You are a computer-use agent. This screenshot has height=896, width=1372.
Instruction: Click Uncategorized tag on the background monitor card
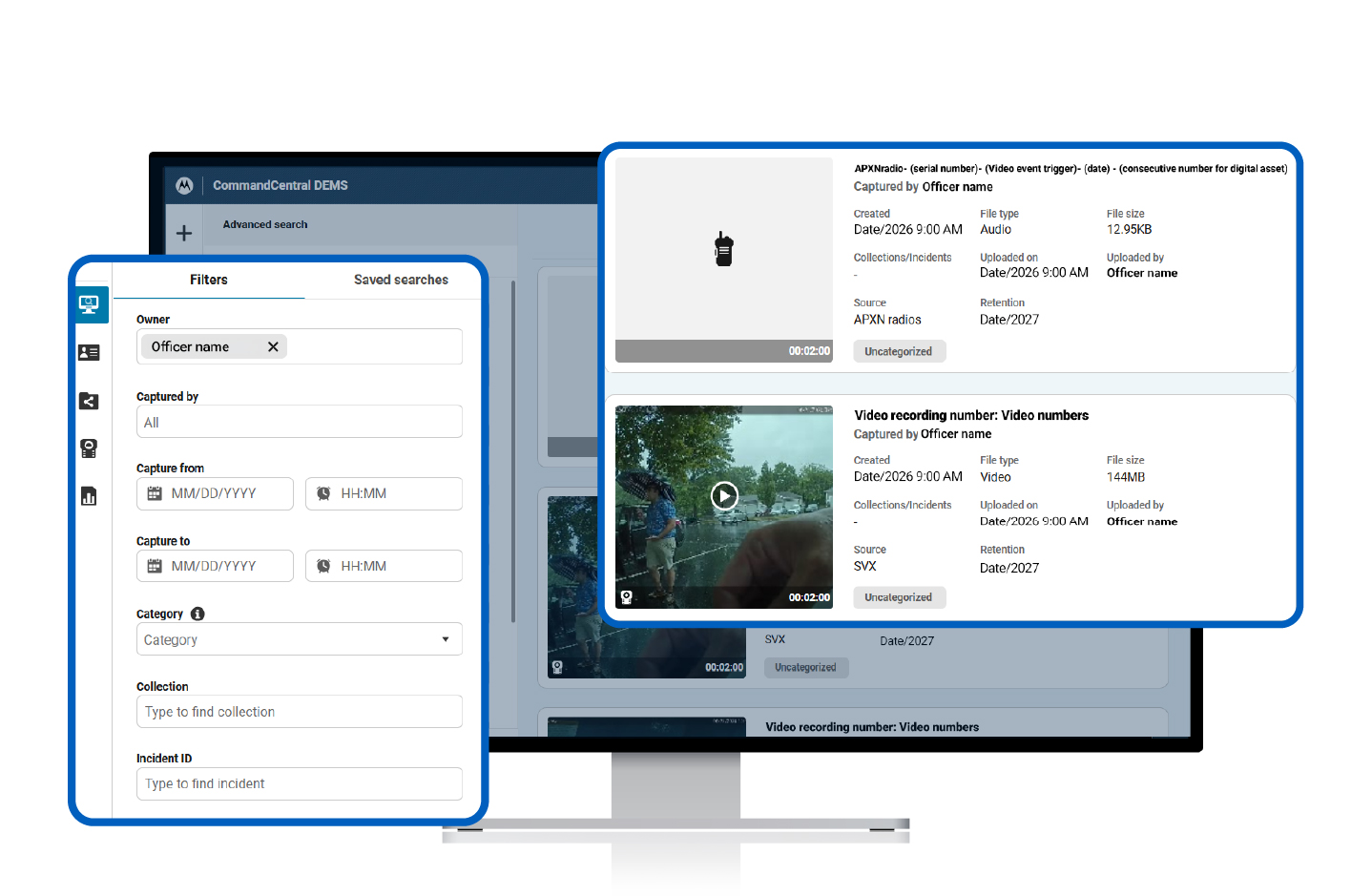[x=805, y=667]
